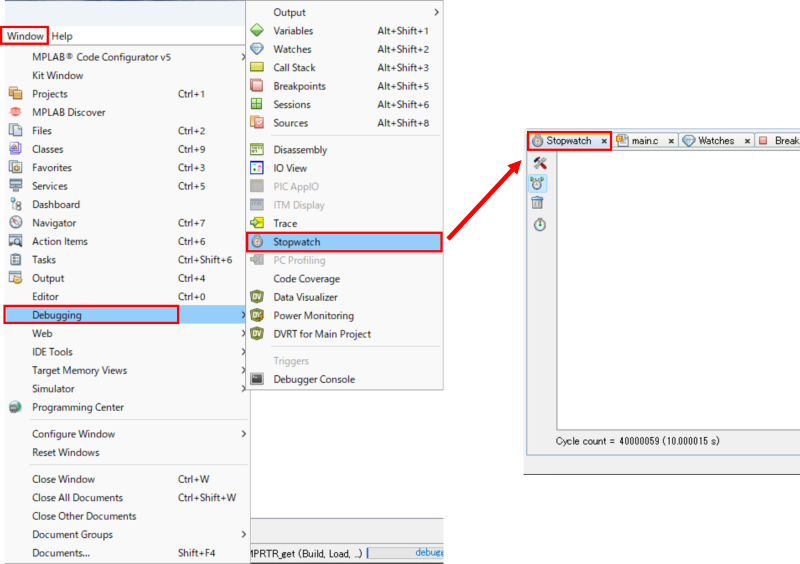Screen dimensions: 800x564
Task: Click Reset Windows in the Window menu
Action: click(x=65, y=452)
